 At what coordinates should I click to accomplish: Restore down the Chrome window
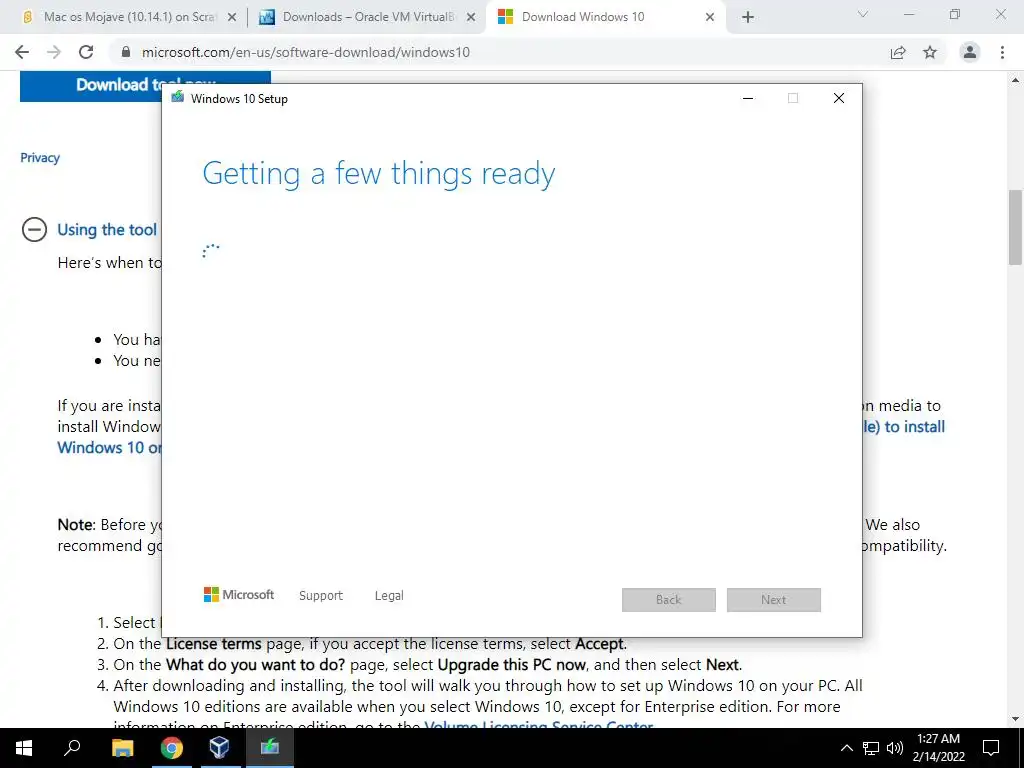[x=955, y=14]
